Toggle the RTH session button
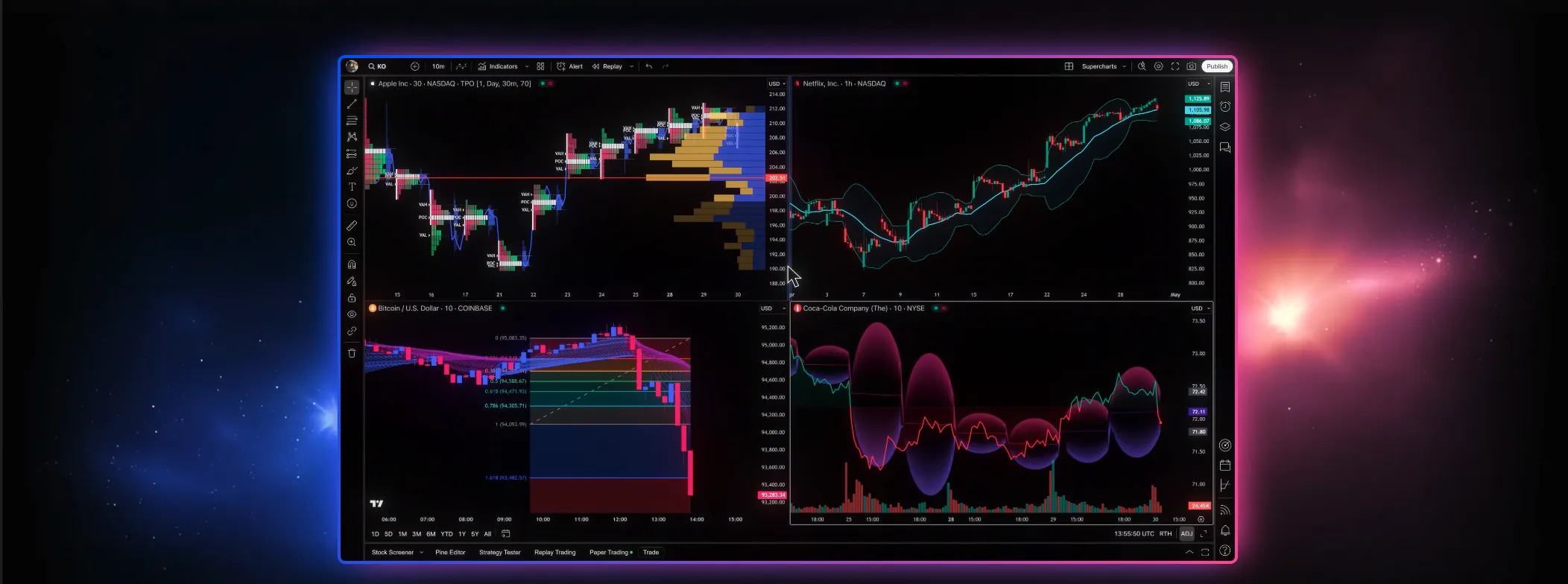 pyautogui.click(x=1166, y=533)
